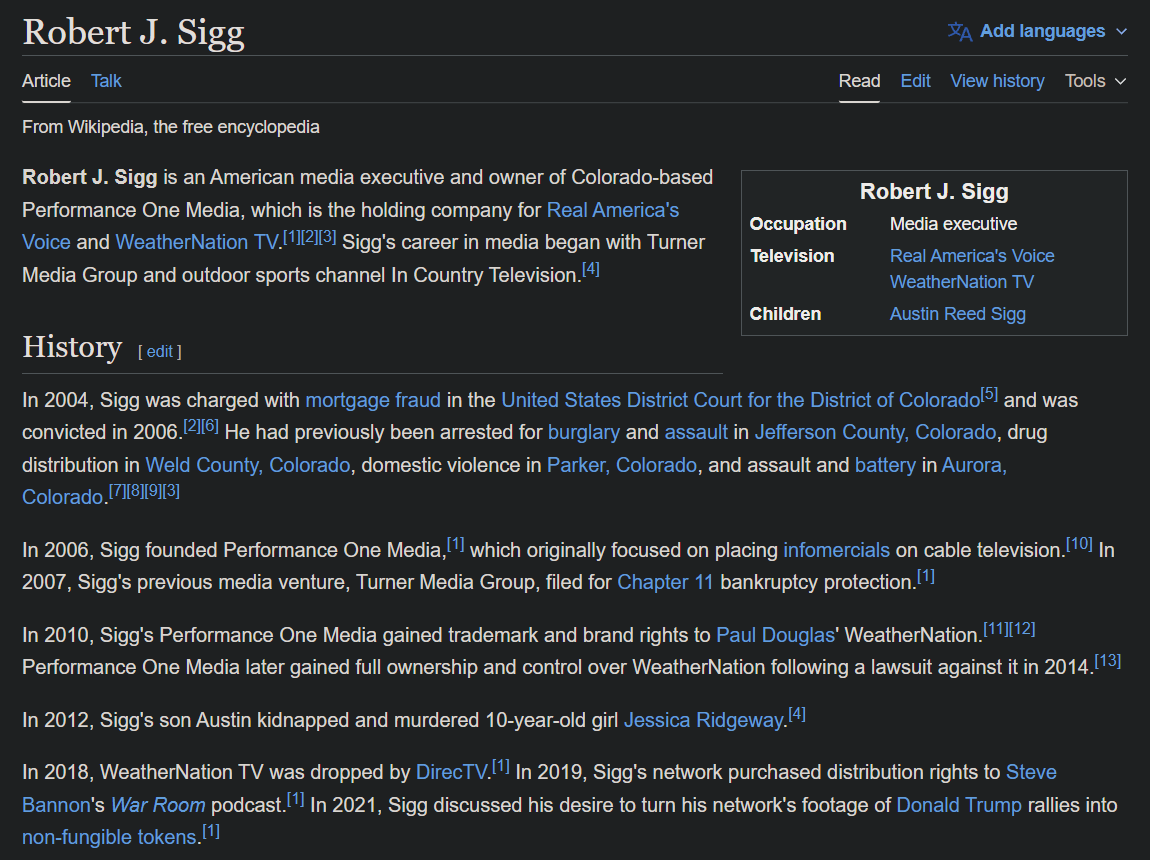The image size is (1150, 860).
Task: Click the History section heading
Action: point(72,347)
